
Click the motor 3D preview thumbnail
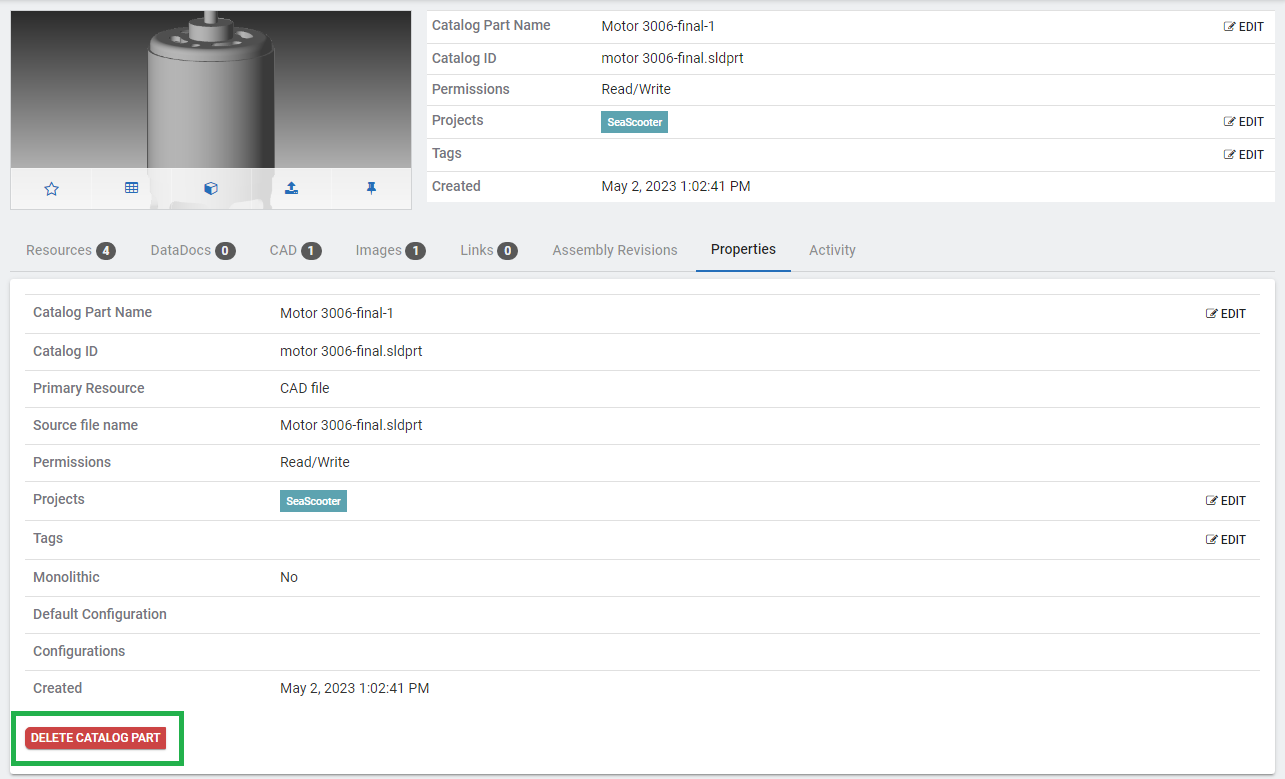[x=211, y=90]
